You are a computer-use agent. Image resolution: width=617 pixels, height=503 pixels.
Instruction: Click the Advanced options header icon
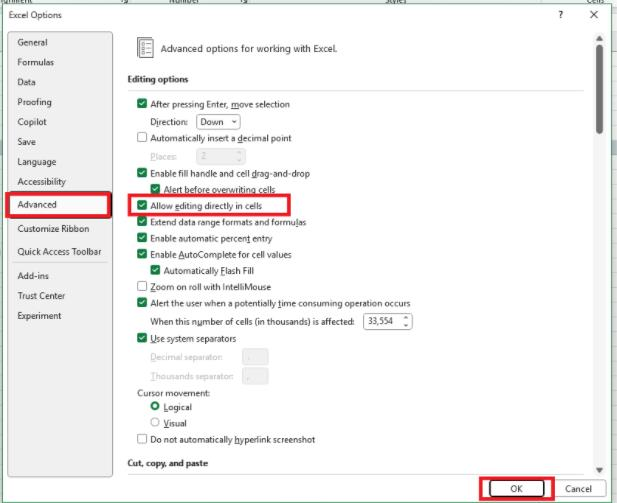[145, 48]
